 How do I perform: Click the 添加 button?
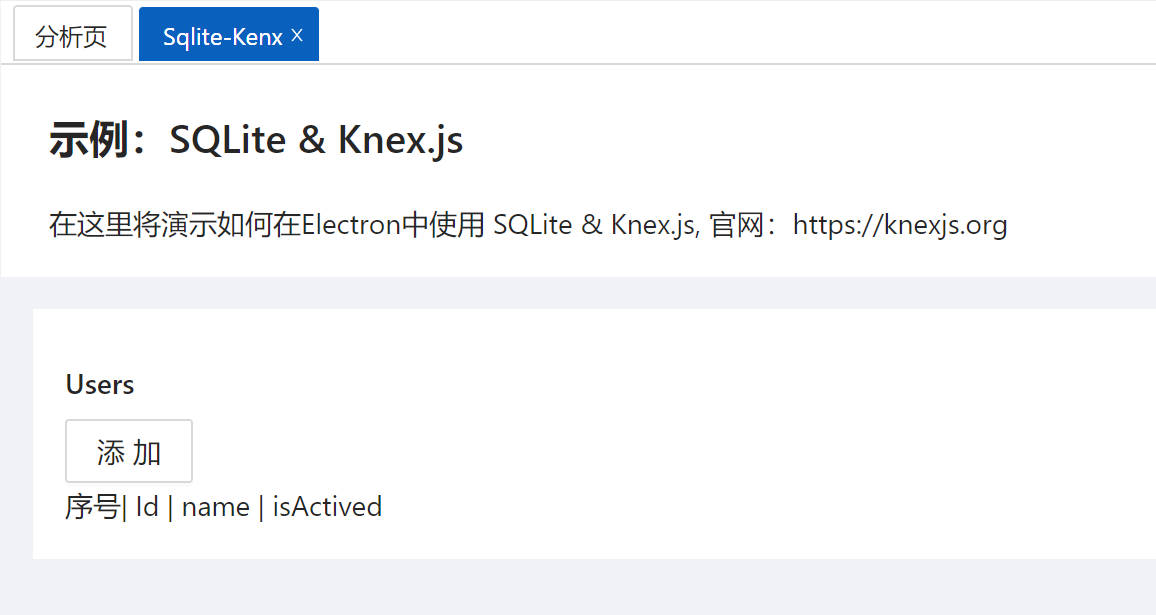point(129,452)
